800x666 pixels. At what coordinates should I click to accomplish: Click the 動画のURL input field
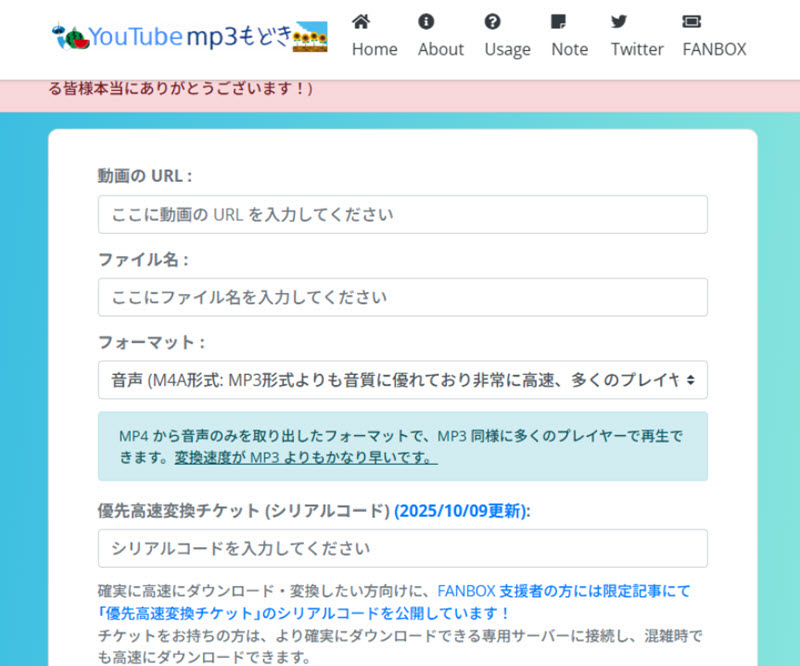(400, 214)
